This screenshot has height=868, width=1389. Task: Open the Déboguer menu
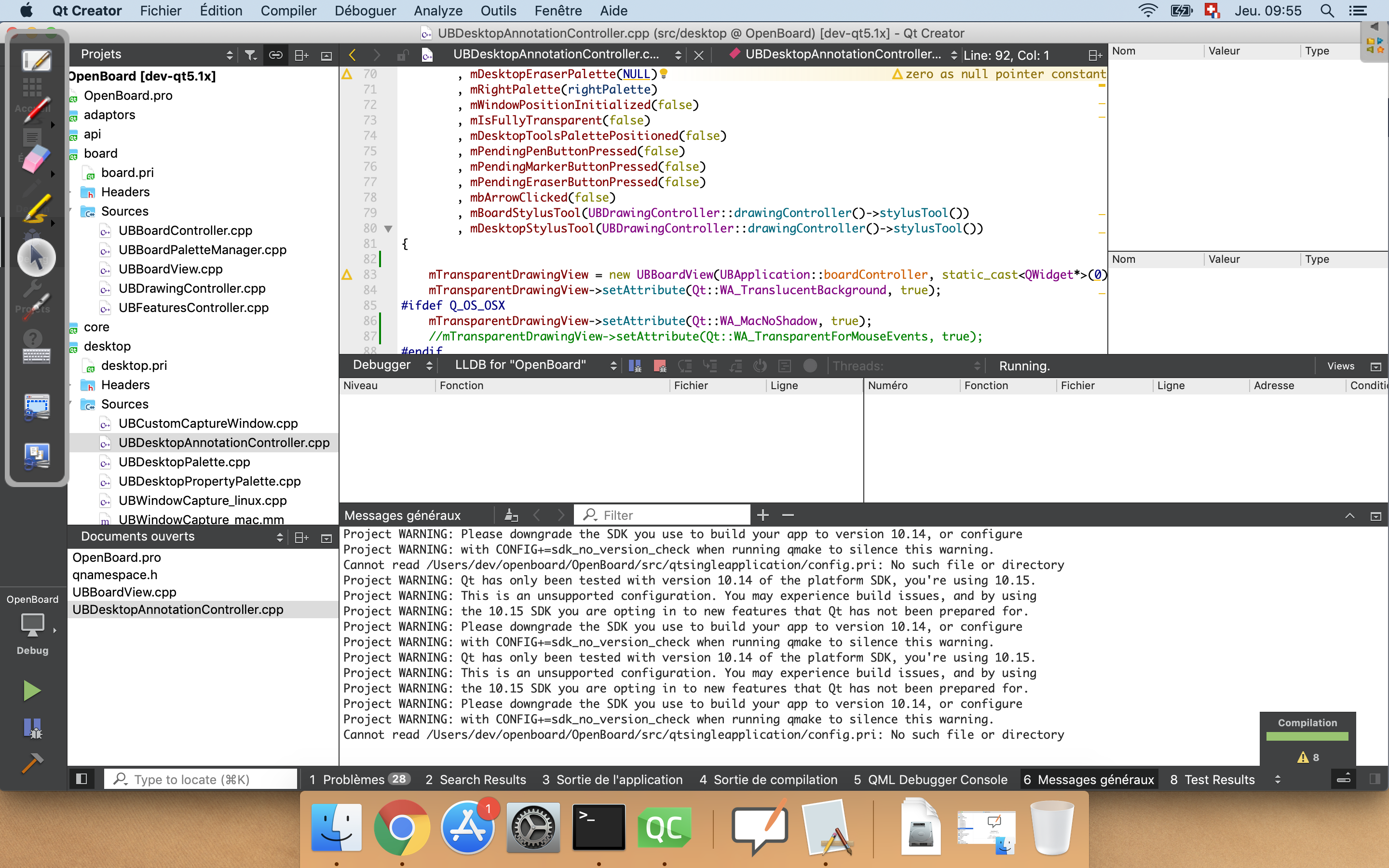point(365,10)
